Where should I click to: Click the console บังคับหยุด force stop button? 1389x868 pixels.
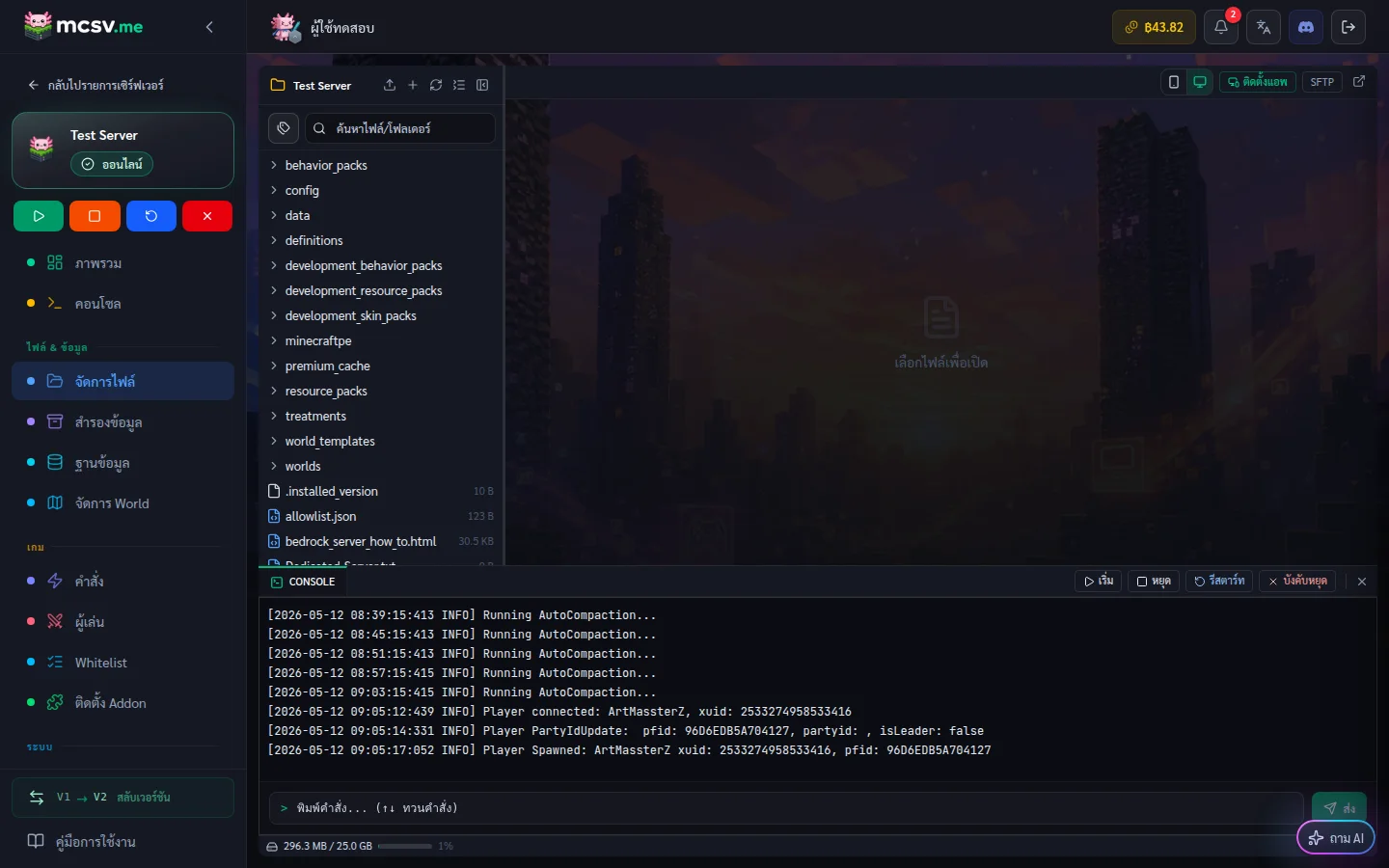click(1297, 582)
